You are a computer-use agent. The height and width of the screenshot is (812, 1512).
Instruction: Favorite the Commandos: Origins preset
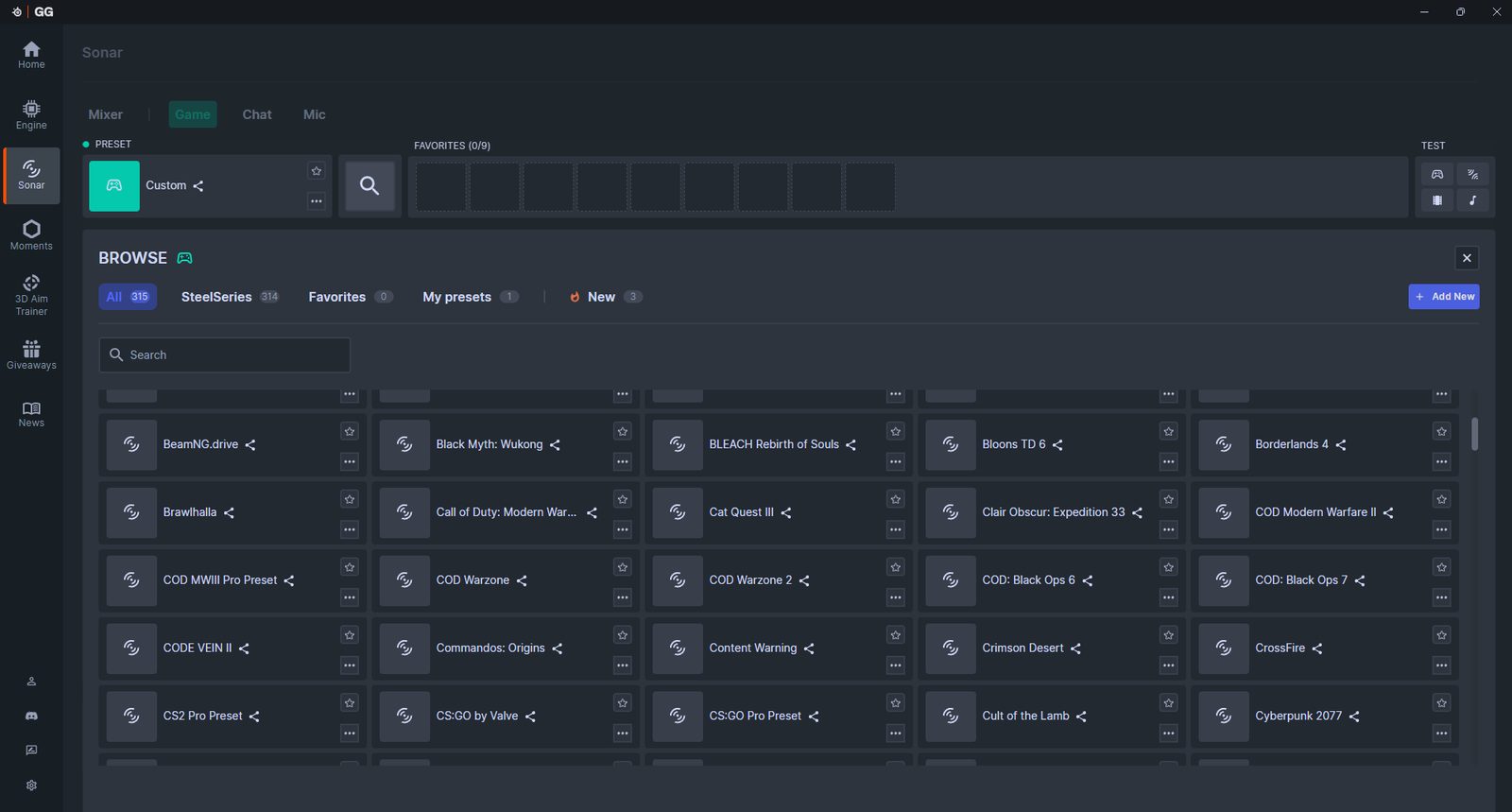623,635
